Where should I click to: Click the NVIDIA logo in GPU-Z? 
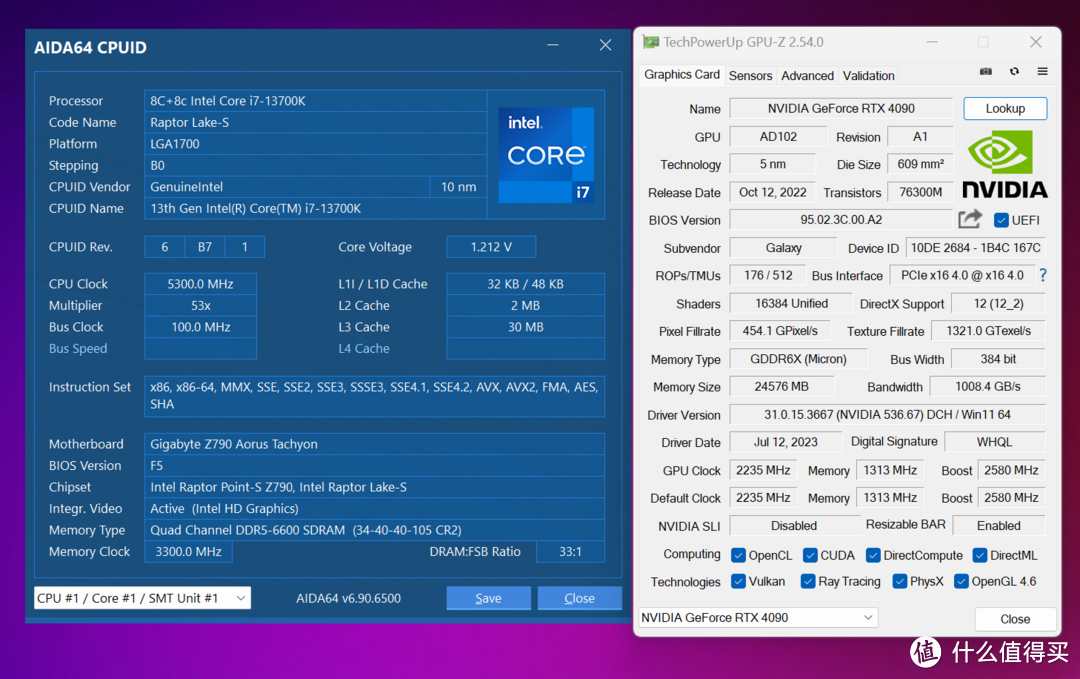click(x=1005, y=165)
